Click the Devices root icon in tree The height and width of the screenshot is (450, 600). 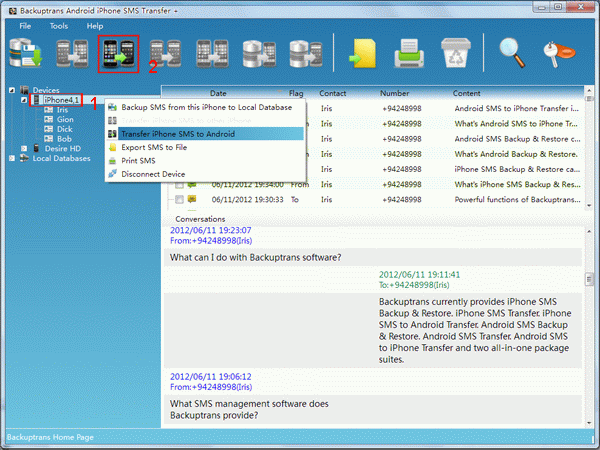click(x=24, y=90)
